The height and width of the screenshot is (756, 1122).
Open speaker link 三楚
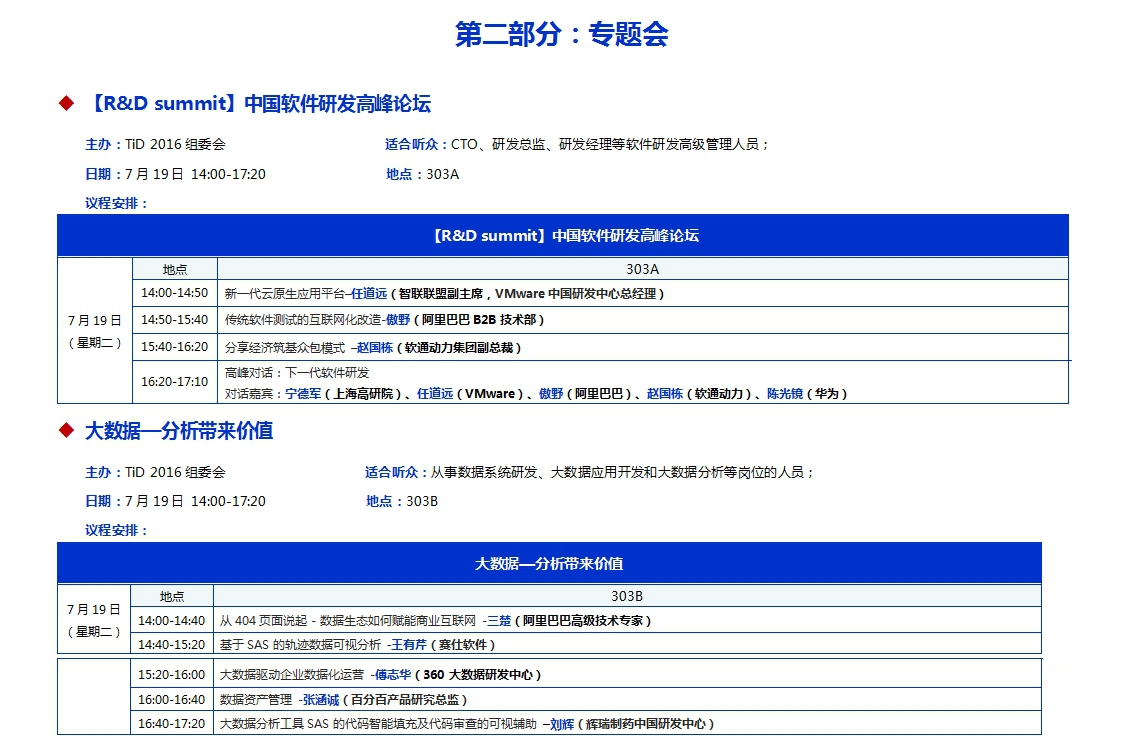(x=498, y=621)
